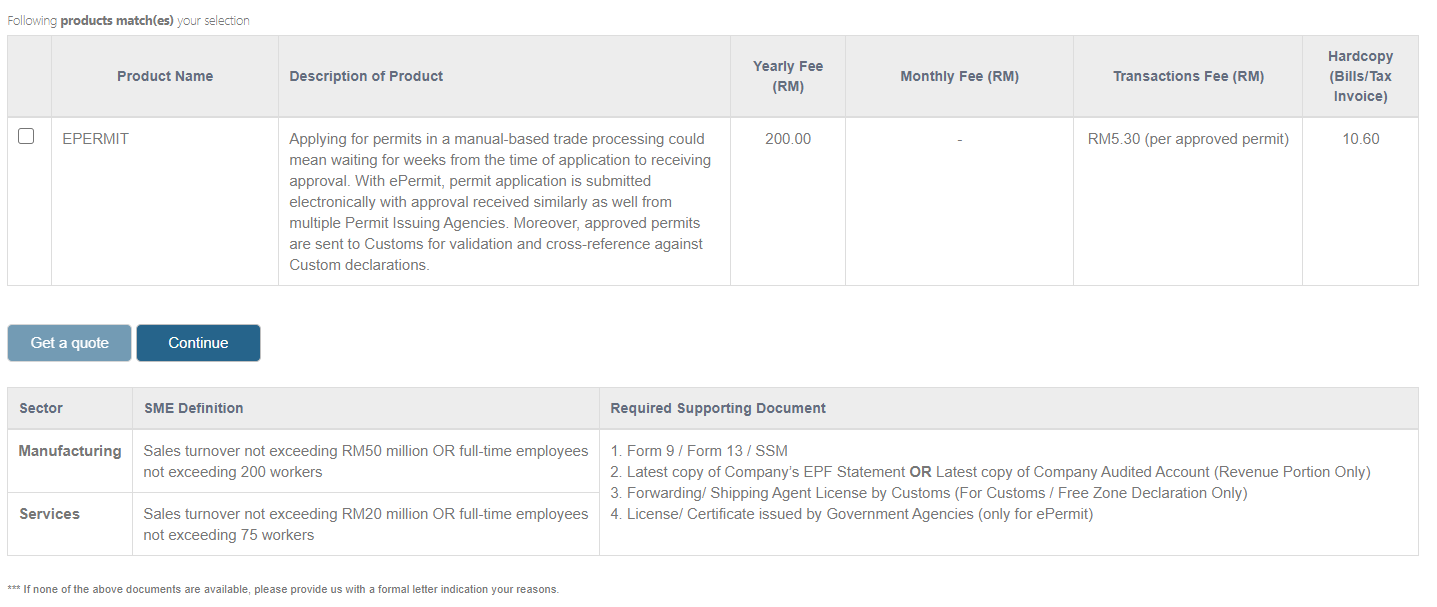This screenshot has height=607, width=1437.
Task: Click the Required Supporting Document header
Action: click(x=718, y=408)
